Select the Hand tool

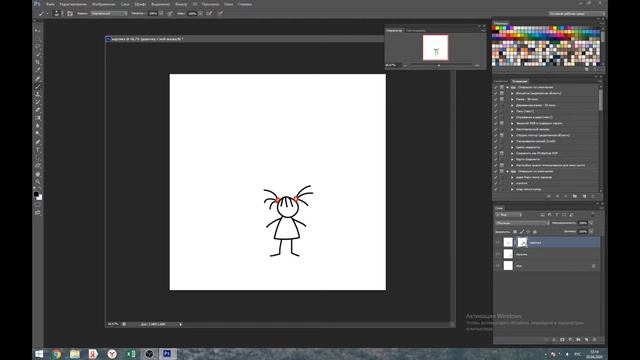[x=38, y=174]
